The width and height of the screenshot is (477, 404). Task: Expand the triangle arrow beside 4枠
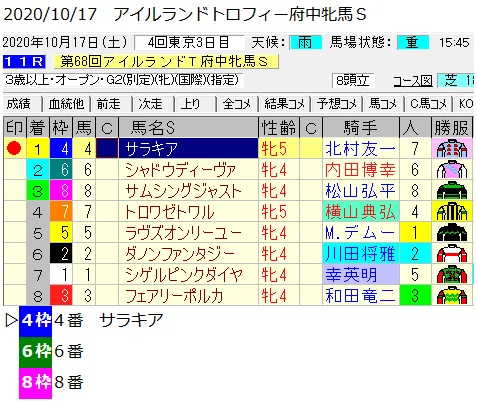(11, 321)
